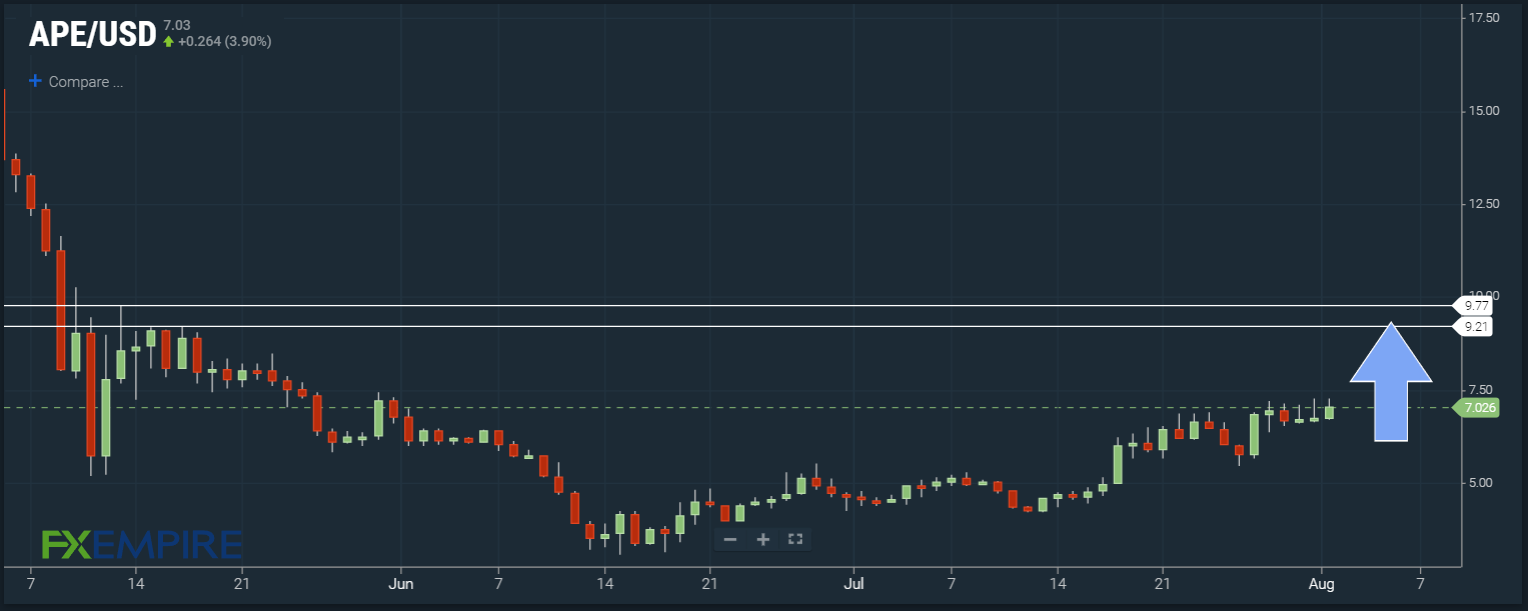The height and width of the screenshot is (611, 1528).
Task: Click the 9.21 price level label
Action: pyautogui.click(x=1475, y=327)
